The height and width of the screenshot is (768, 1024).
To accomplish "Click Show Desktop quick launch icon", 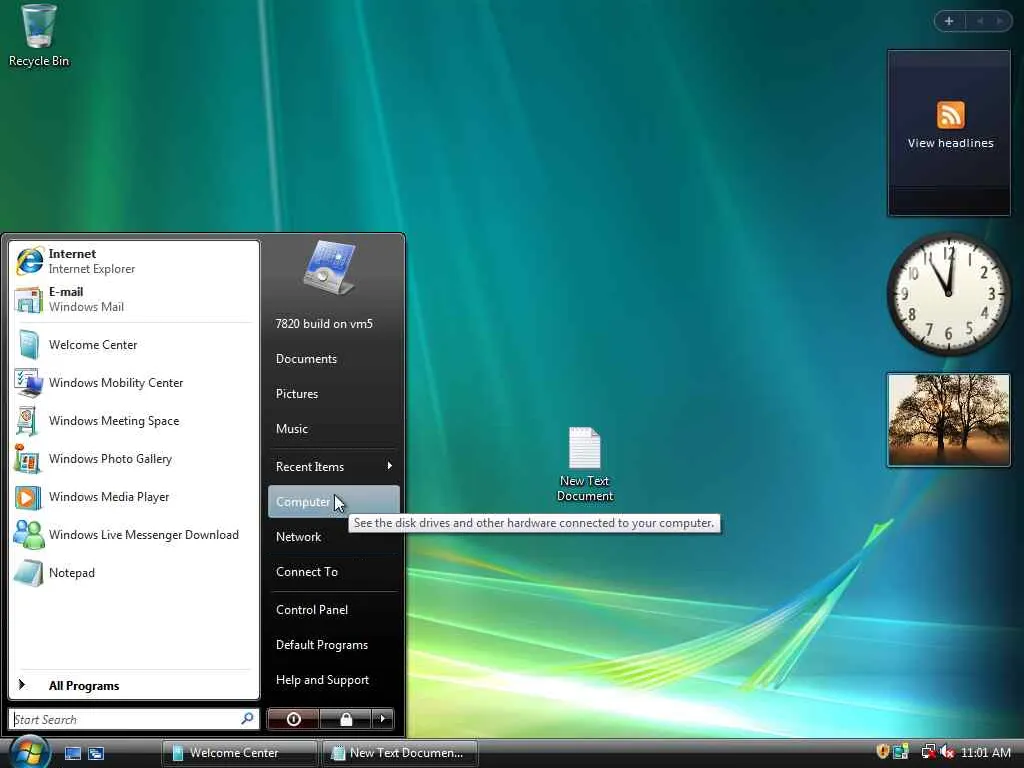I will pyautogui.click(x=72, y=754).
